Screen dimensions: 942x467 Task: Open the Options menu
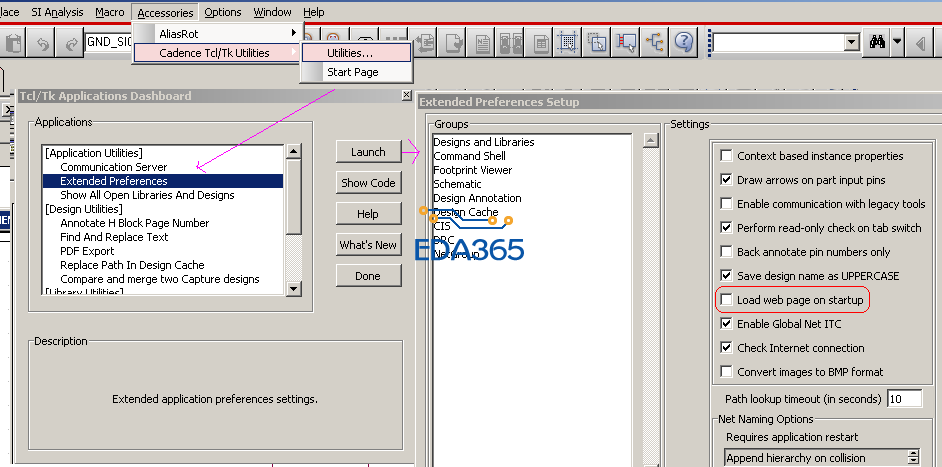(223, 11)
